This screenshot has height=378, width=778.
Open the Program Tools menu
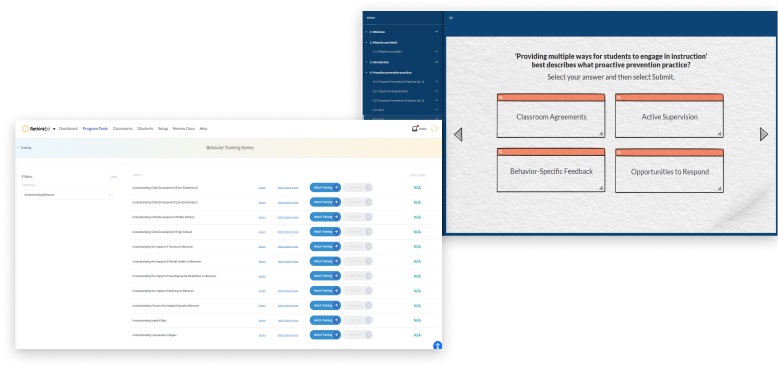click(95, 128)
